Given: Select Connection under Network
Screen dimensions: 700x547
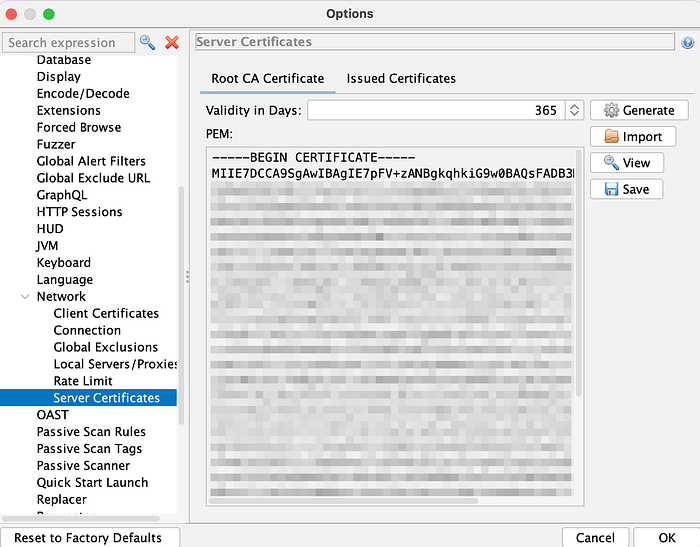Looking at the screenshot, I should 87,330.
